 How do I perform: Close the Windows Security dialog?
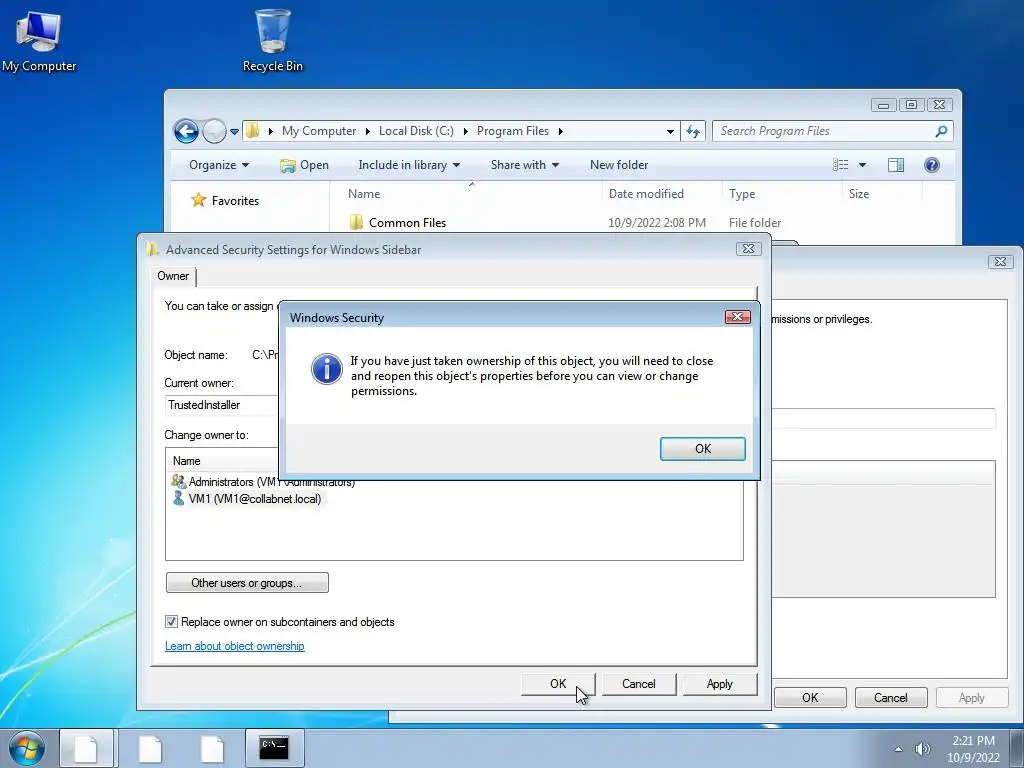click(x=737, y=317)
